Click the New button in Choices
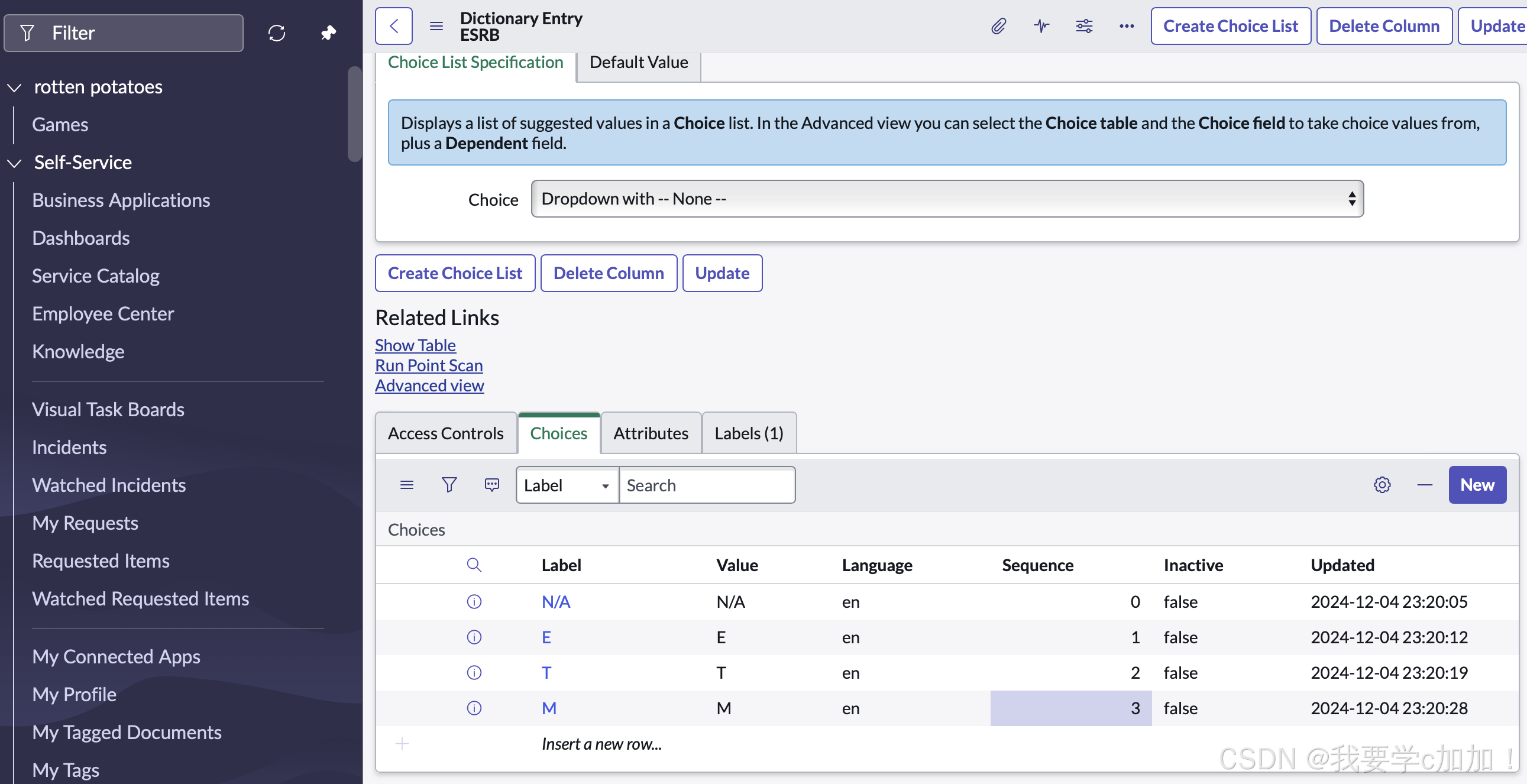This screenshot has height=784, width=1527. (1477, 485)
